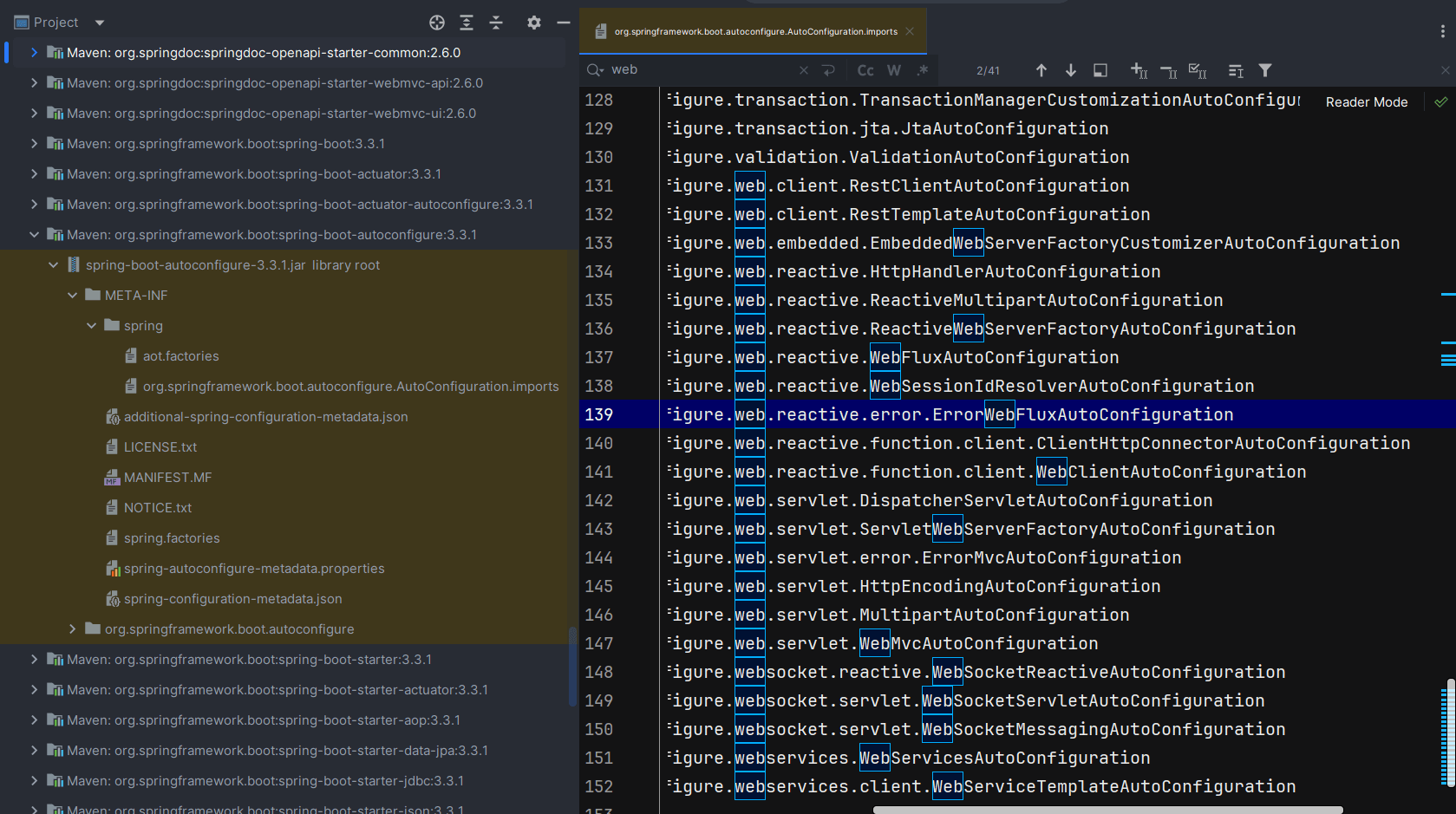Collapse the META-INF folder
Screen dimensions: 1456x814
click(72, 296)
